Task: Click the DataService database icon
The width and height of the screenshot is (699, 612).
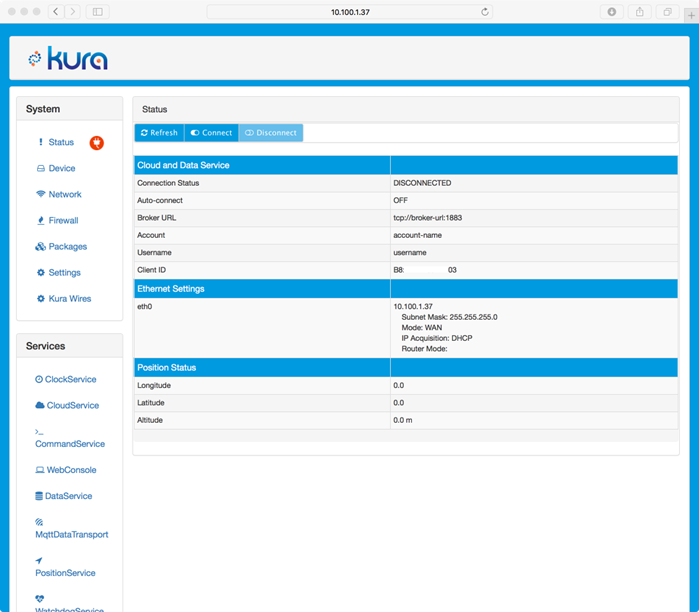Action: 39,496
